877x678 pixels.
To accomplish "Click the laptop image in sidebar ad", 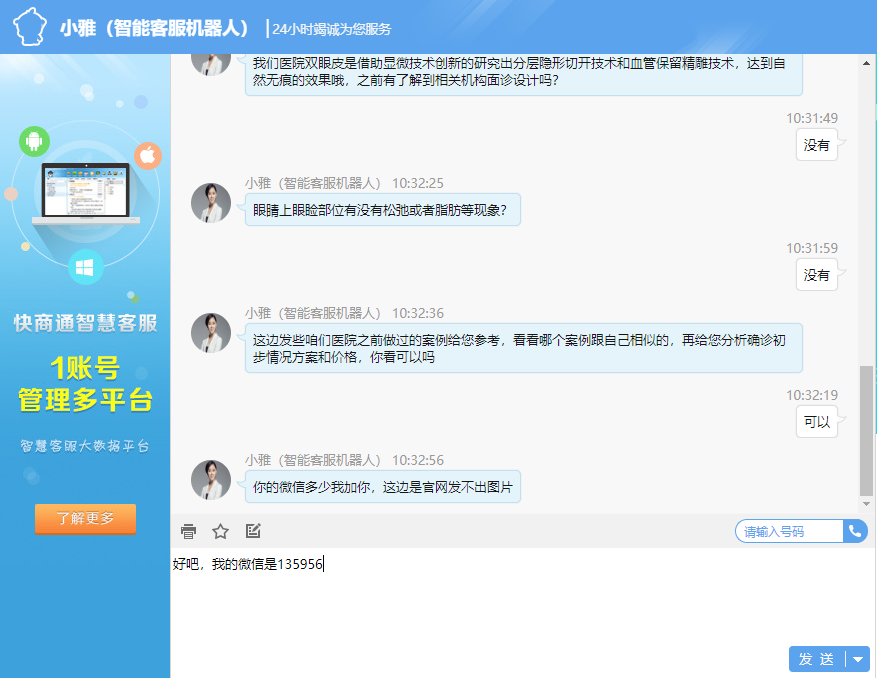I will click(85, 192).
